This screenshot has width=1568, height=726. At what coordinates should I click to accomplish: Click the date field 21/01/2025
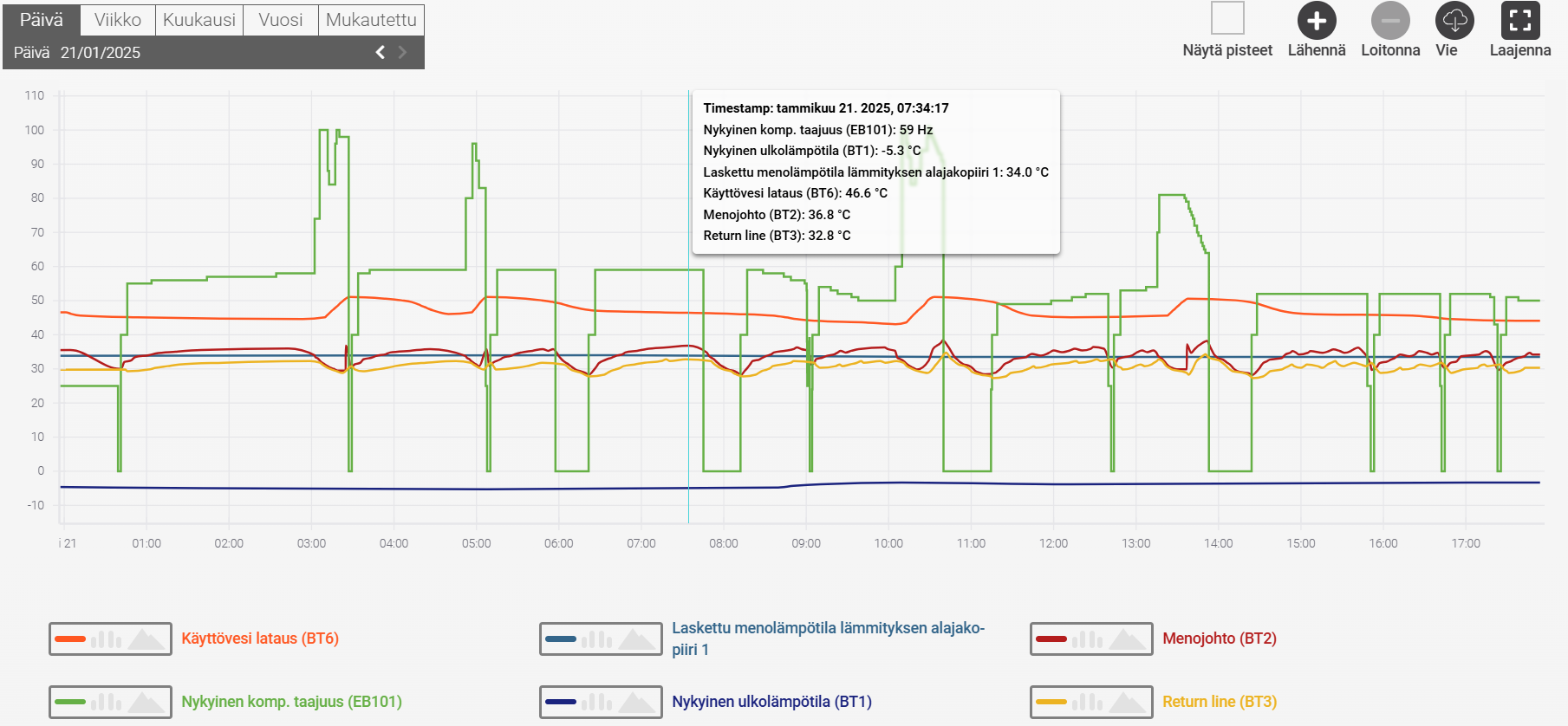coord(101,53)
